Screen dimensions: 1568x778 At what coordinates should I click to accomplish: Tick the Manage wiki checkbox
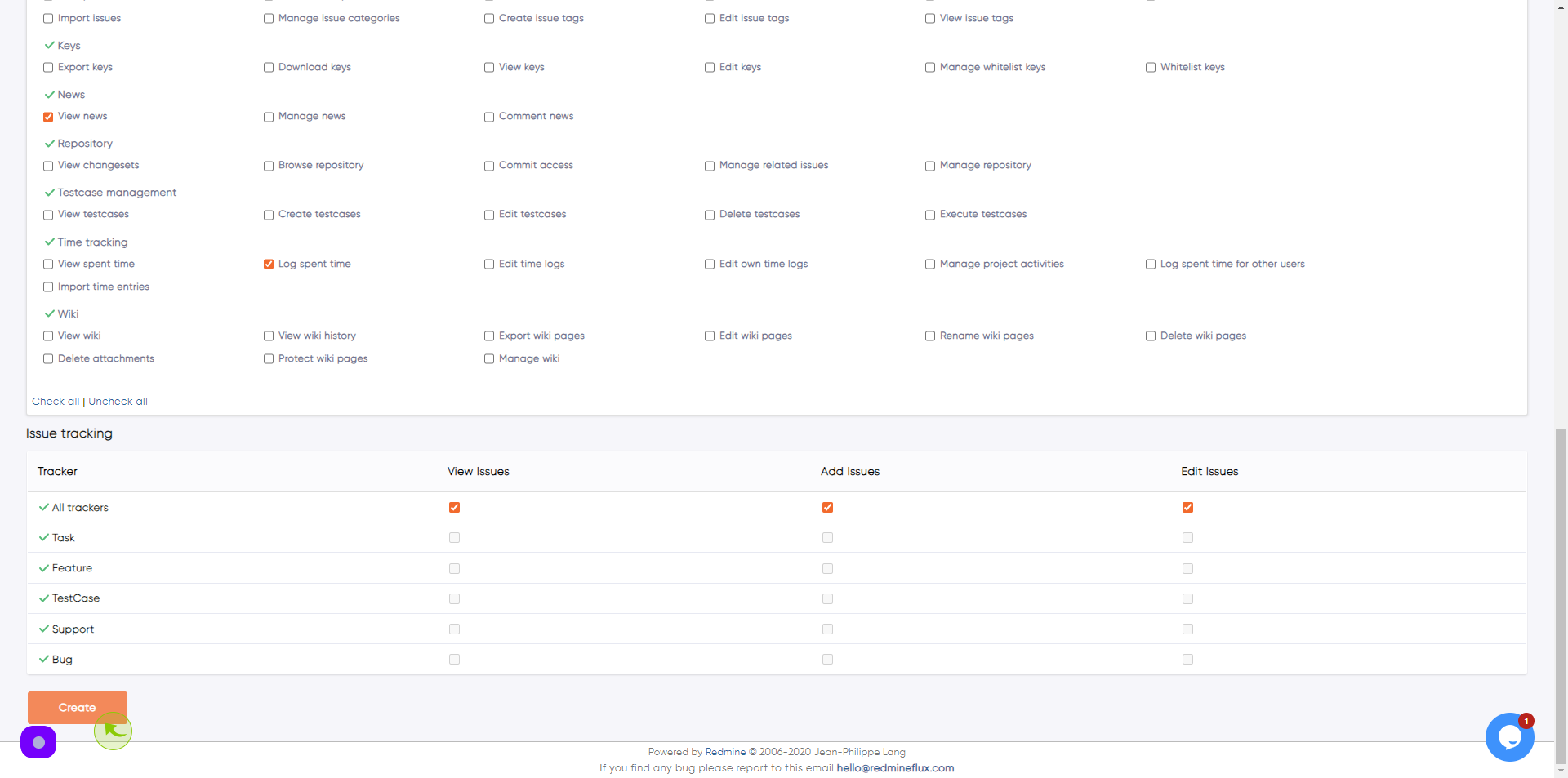coord(489,358)
